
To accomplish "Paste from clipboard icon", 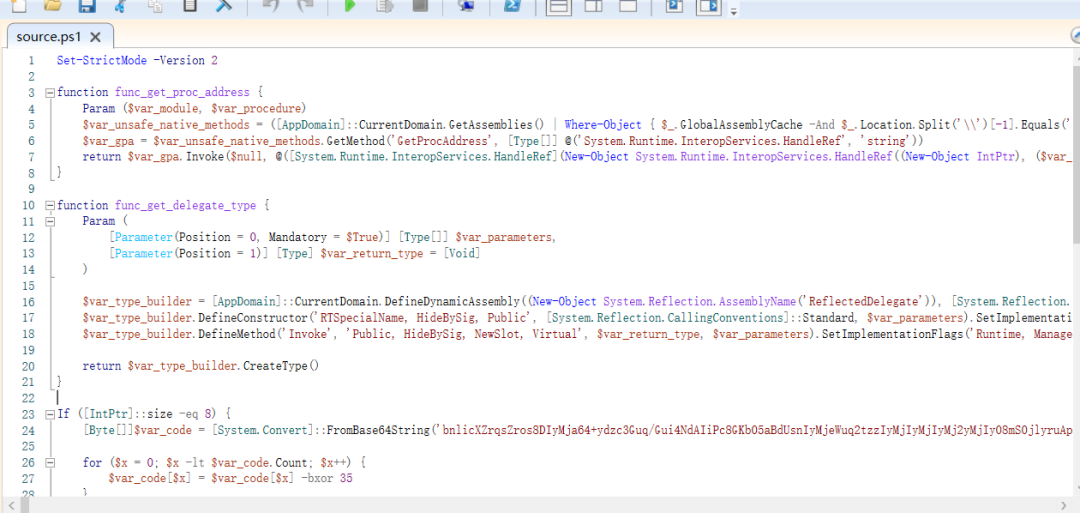I will (x=189, y=6).
